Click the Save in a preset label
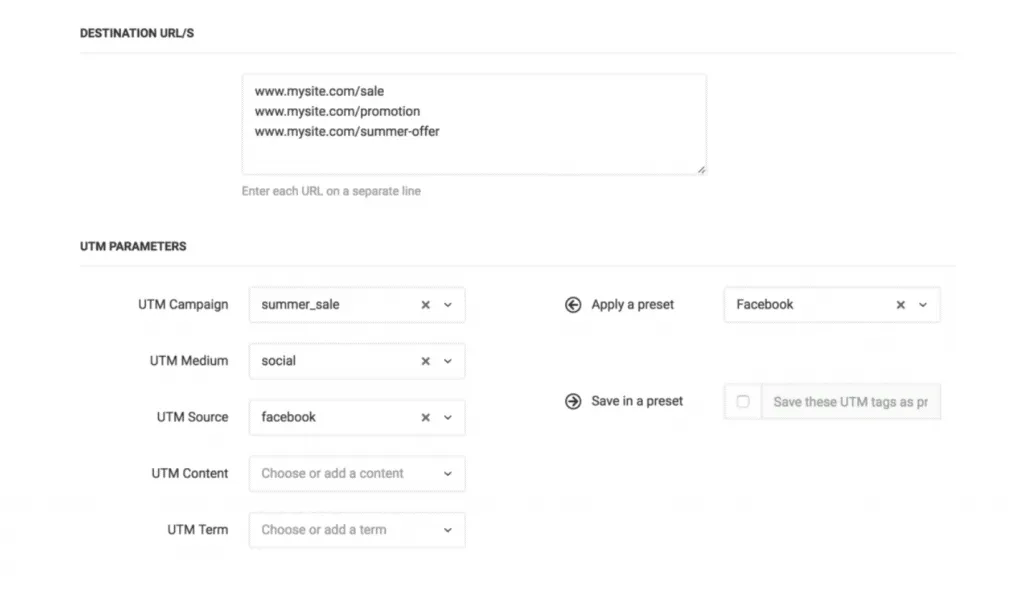The width and height of the screenshot is (1024, 589). click(637, 401)
